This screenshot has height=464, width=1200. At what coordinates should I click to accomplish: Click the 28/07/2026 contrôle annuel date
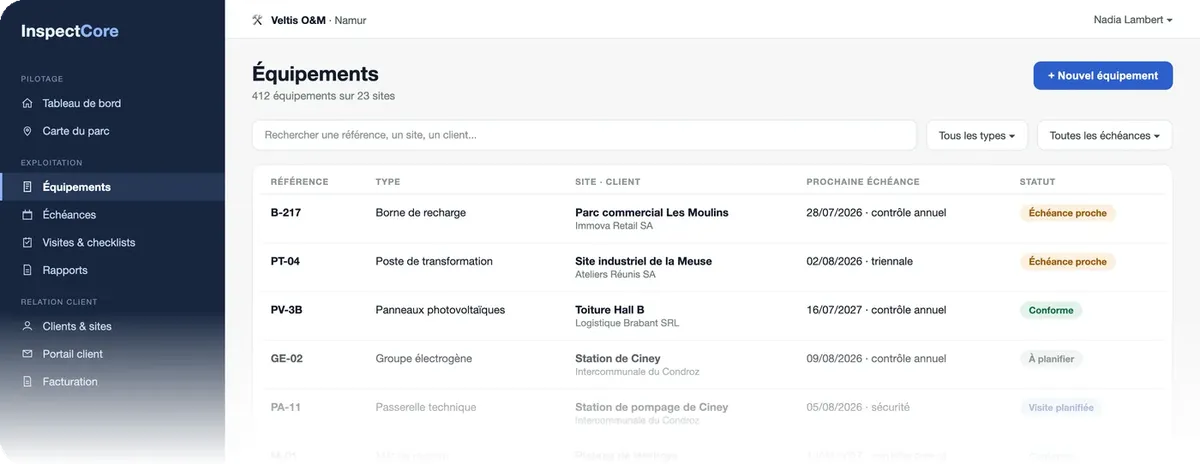point(876,213)
